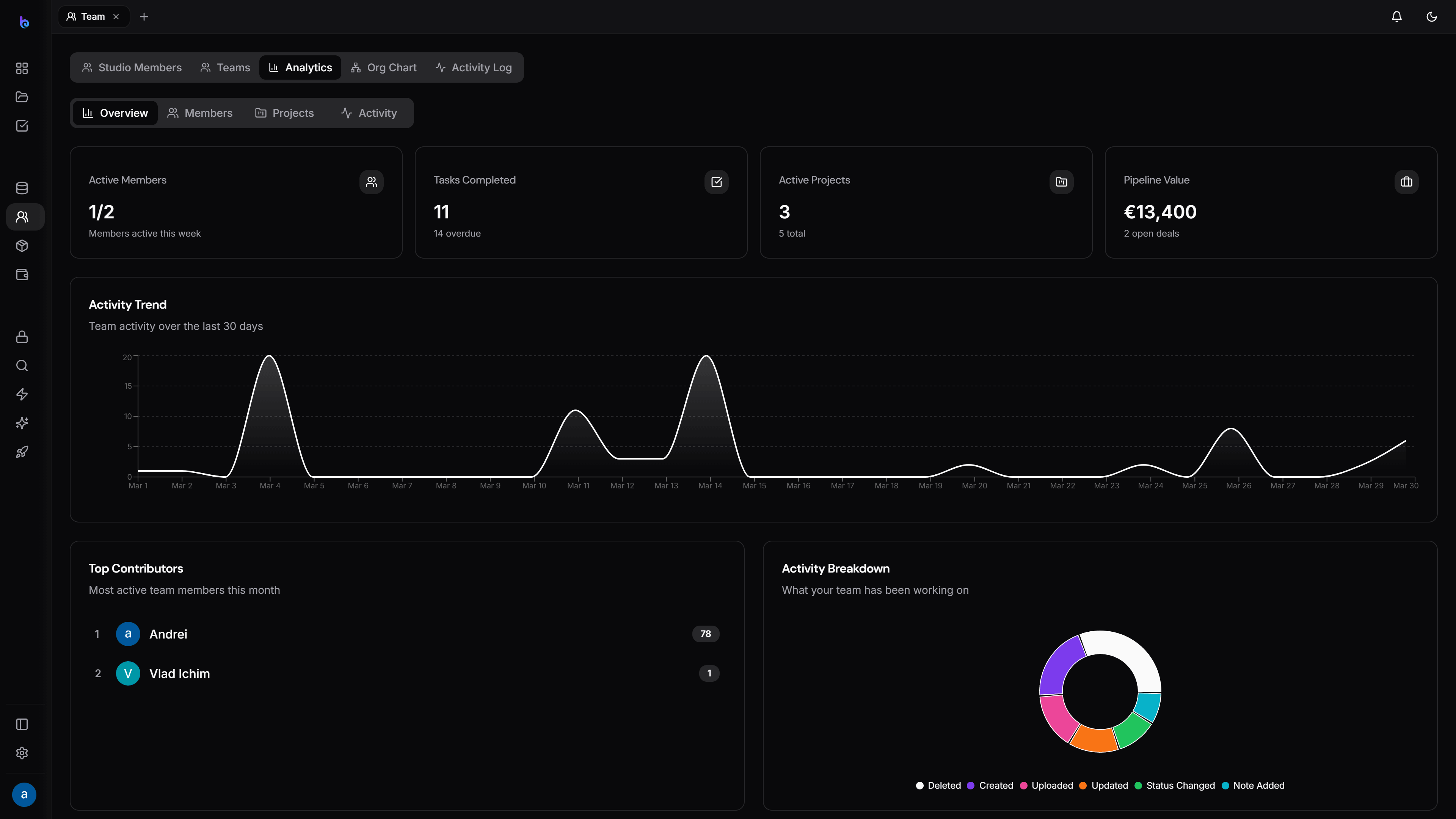Open the rocket icon in sidebar
1456x819 pixels.
22,452
